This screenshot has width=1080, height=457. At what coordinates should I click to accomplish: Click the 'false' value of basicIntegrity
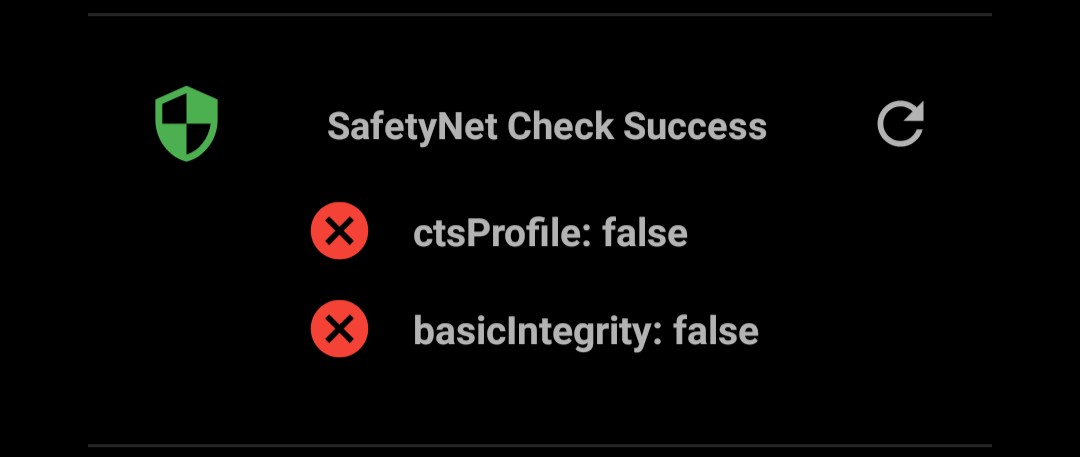point(716,330)
